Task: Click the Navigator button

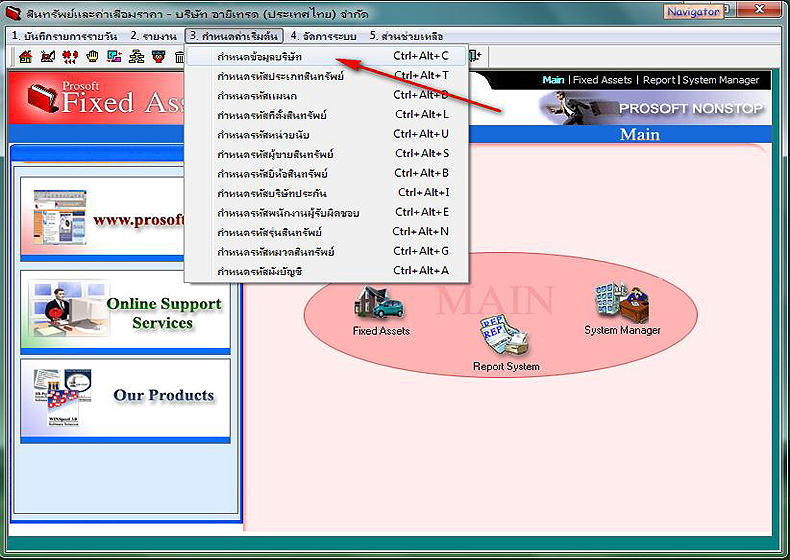Action: (x=693, y=11)
